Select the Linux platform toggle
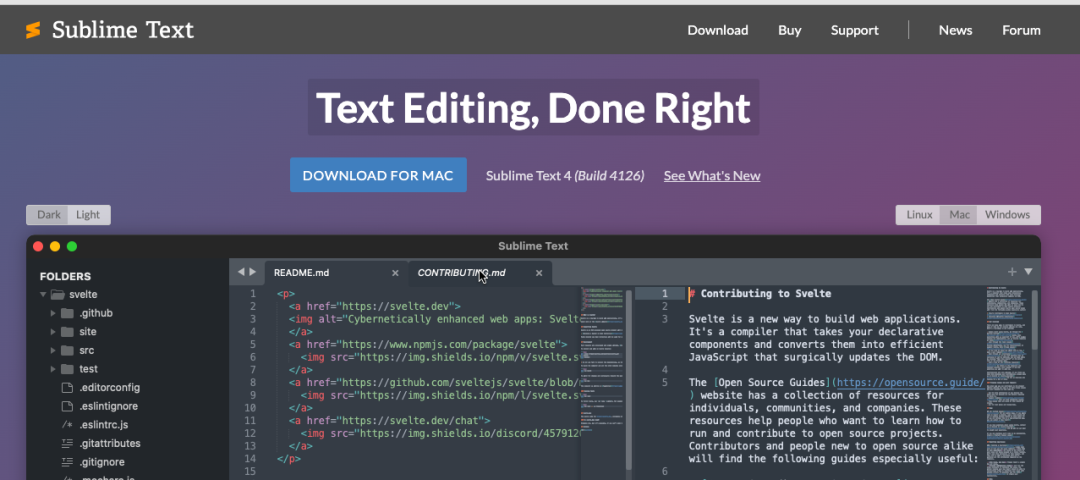1080x480 pixels. 919,215
